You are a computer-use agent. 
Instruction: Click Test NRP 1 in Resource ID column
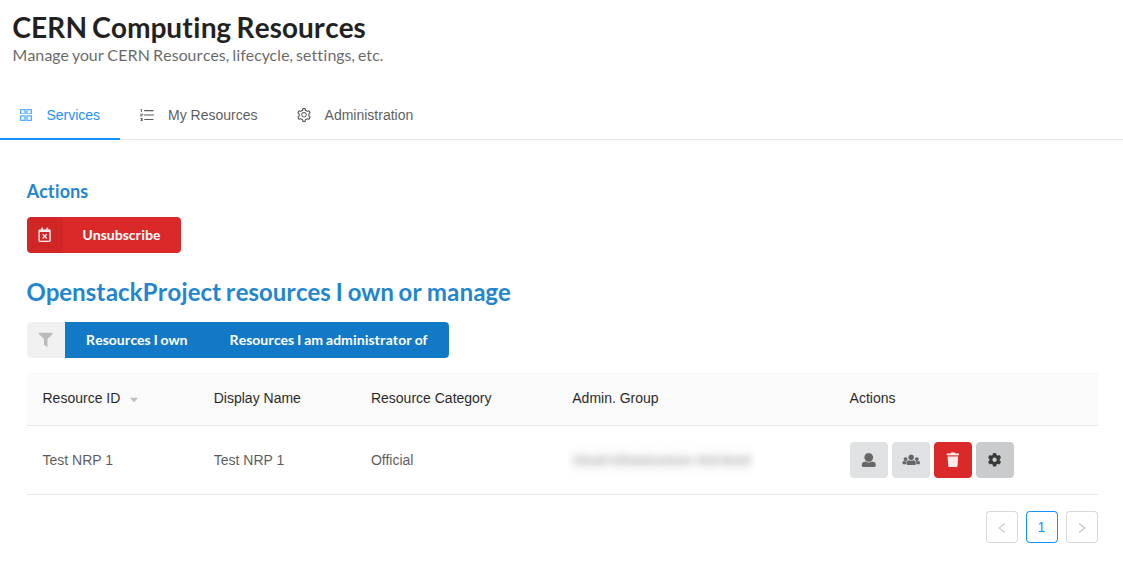pyautogui.click(x=77, y=460)
